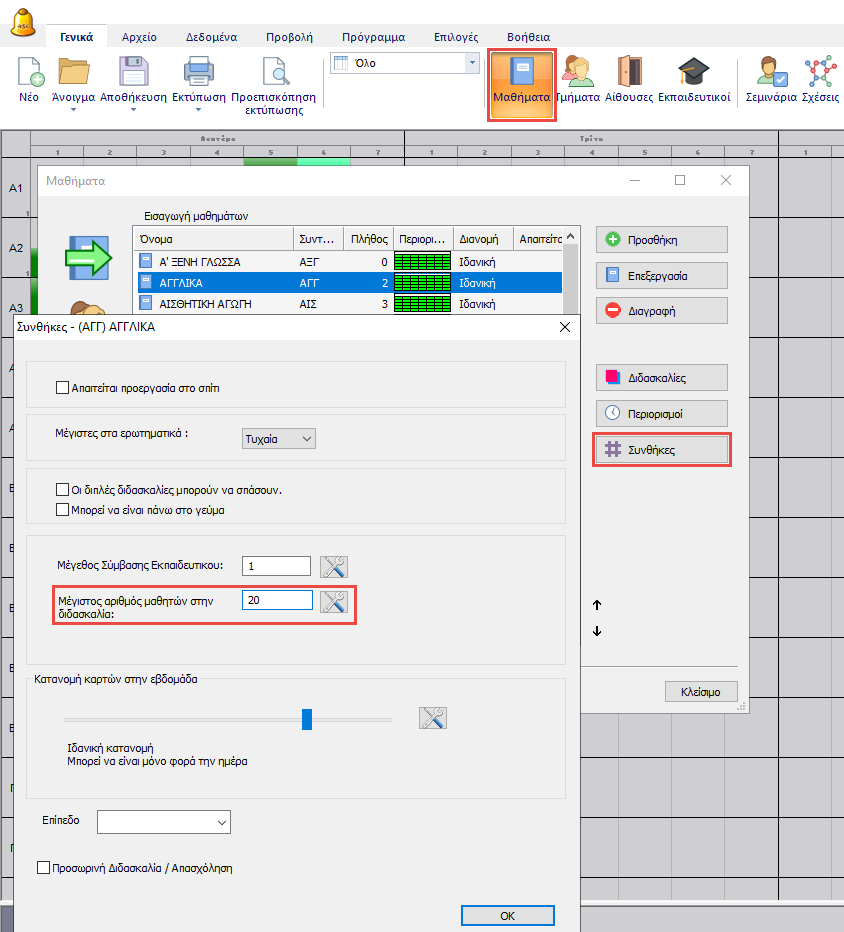The width and height of the screenshot is (844, 932).
Task: Click the max students per lesson field
Action: 277,600
